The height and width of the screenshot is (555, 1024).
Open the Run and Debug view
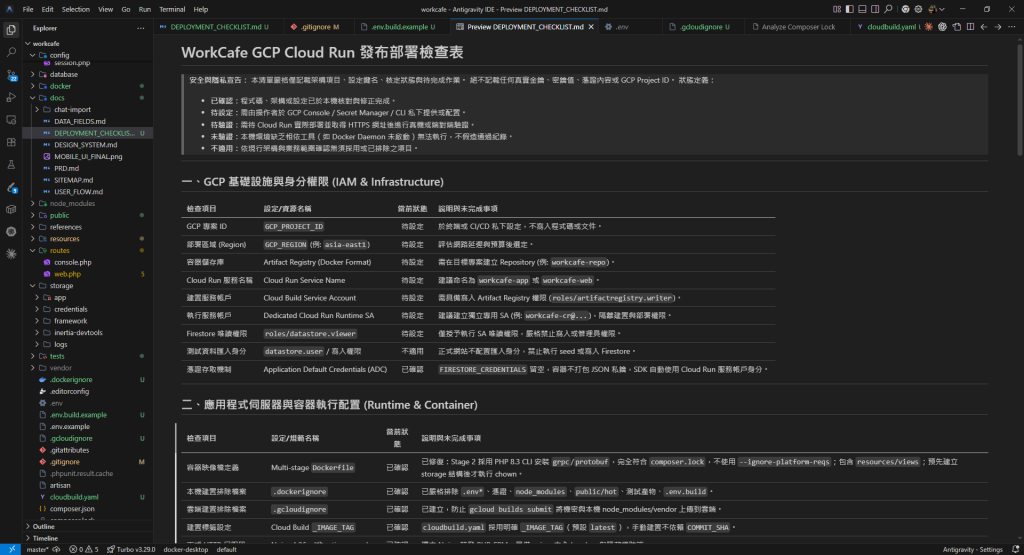11,97
